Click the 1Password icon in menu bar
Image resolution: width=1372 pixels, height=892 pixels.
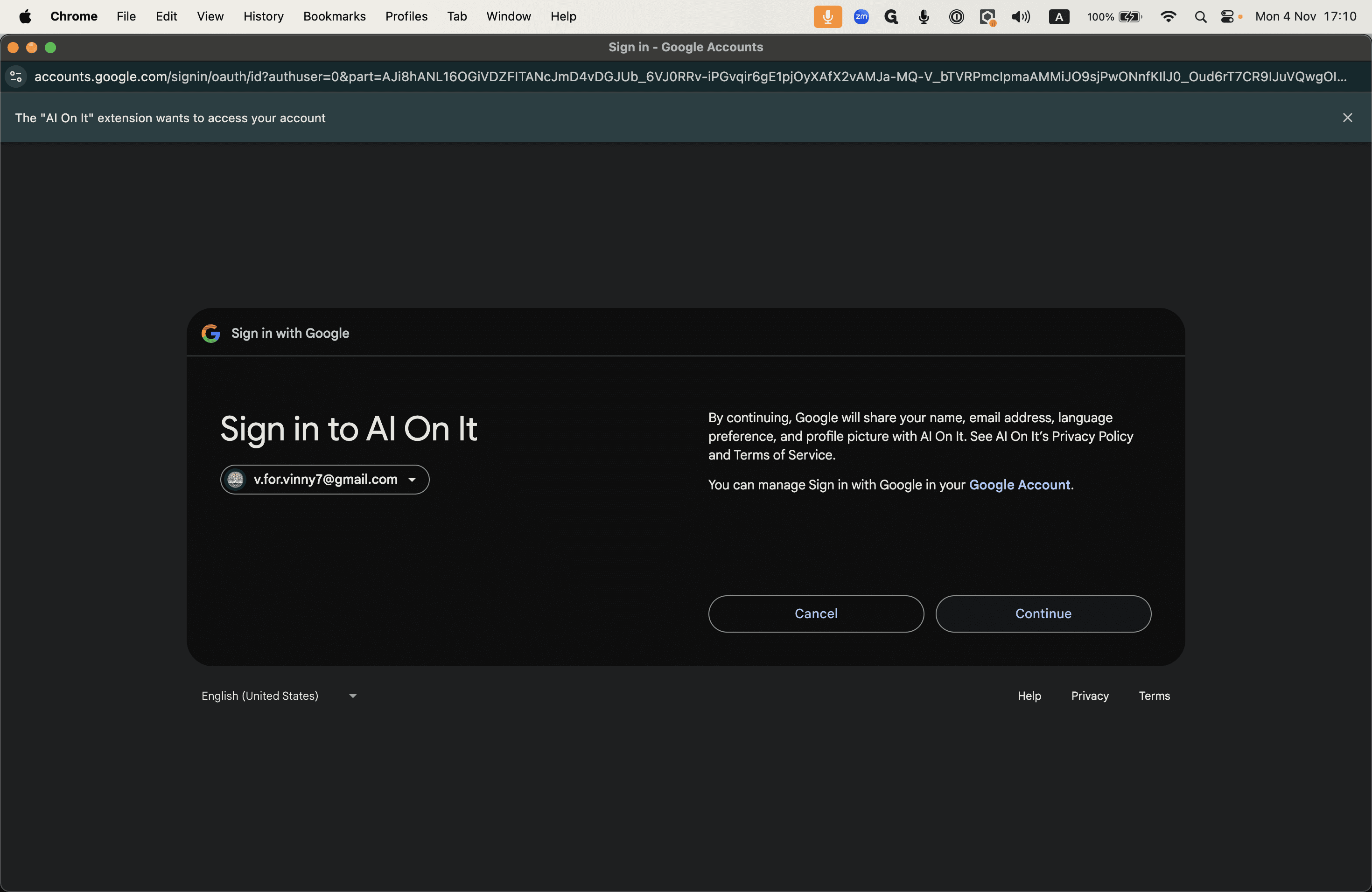pos(956,17)
